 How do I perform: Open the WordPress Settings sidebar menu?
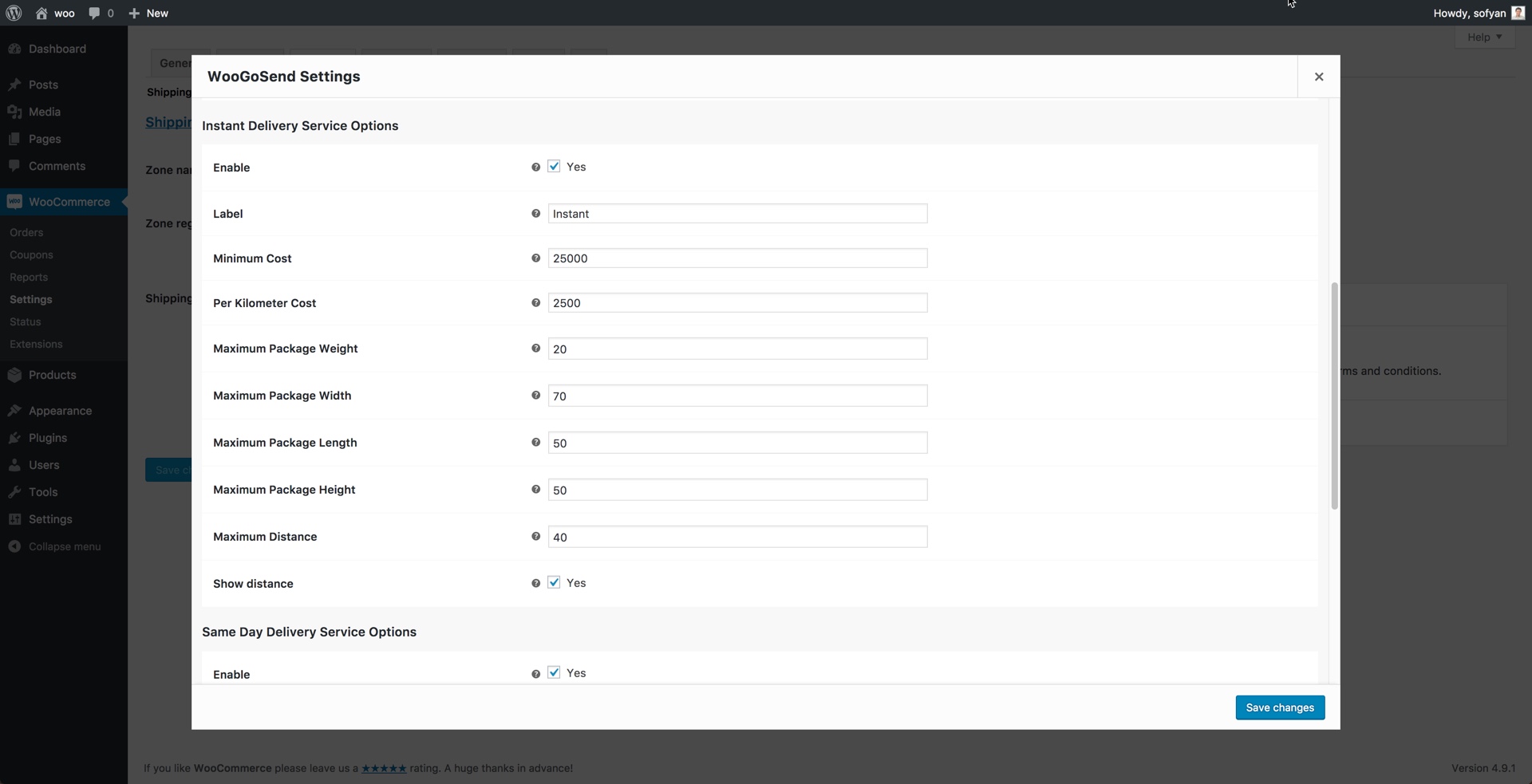pyautogui.click(x=50, y=519)
